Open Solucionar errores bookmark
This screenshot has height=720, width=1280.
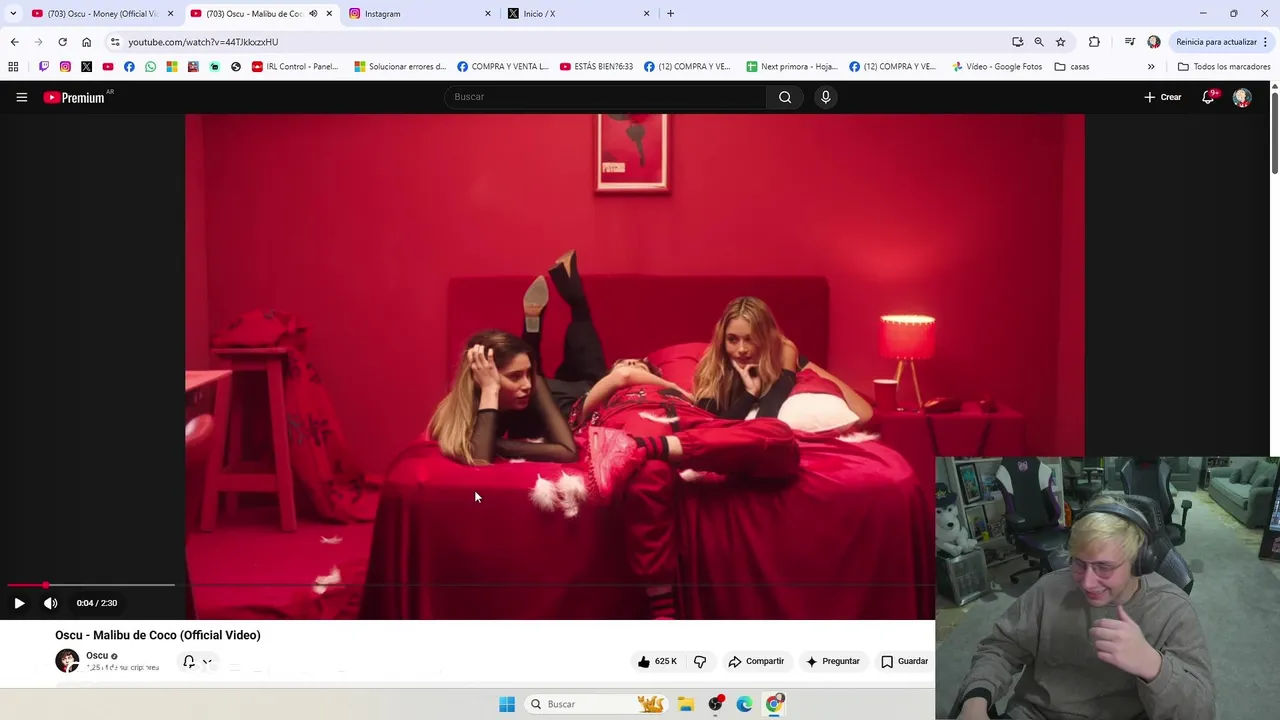point(400,67)
